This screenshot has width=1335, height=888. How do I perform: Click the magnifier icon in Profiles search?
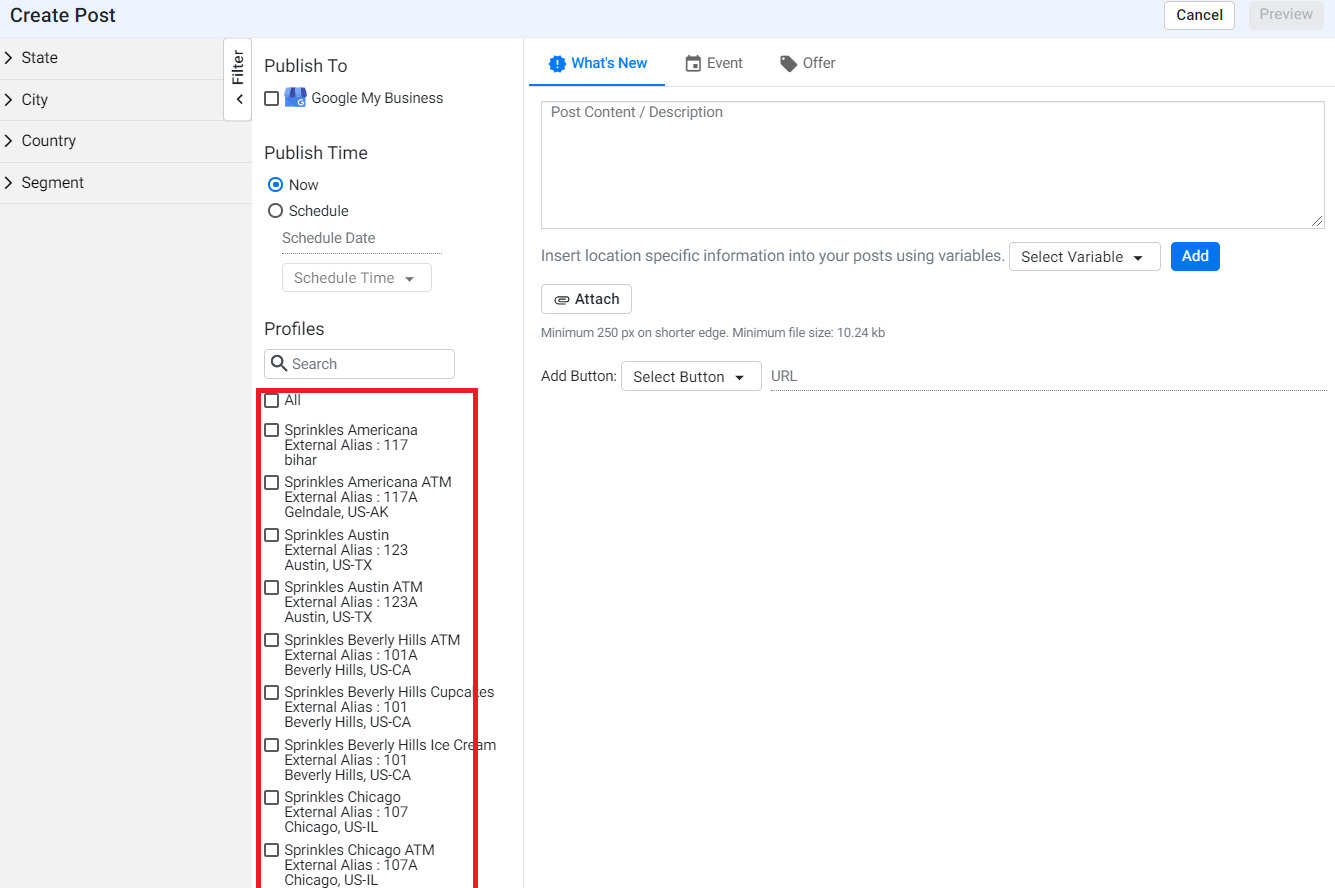pos(278,364)
